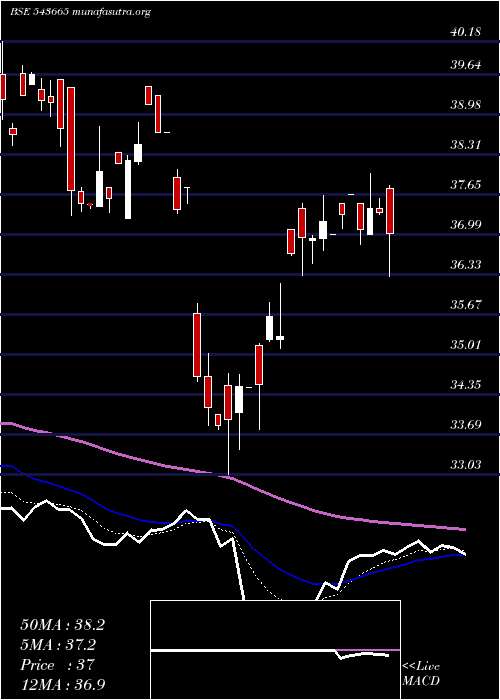Click the 12MA : 36.9 readout
The height and width of the screenshot is (700, 500).
click(x=63, y=685)
